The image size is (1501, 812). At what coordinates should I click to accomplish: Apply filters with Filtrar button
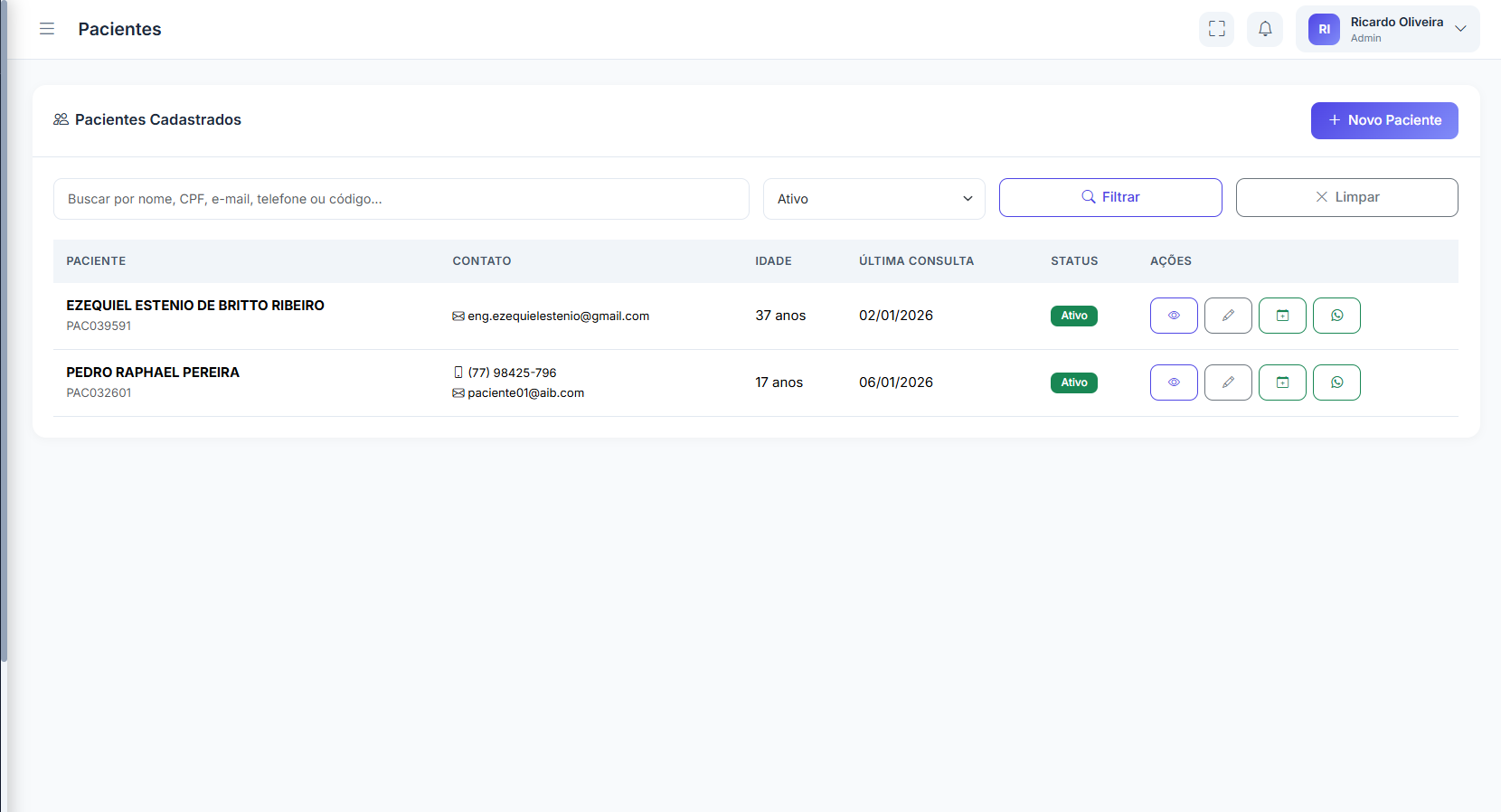coord(1109,197)
